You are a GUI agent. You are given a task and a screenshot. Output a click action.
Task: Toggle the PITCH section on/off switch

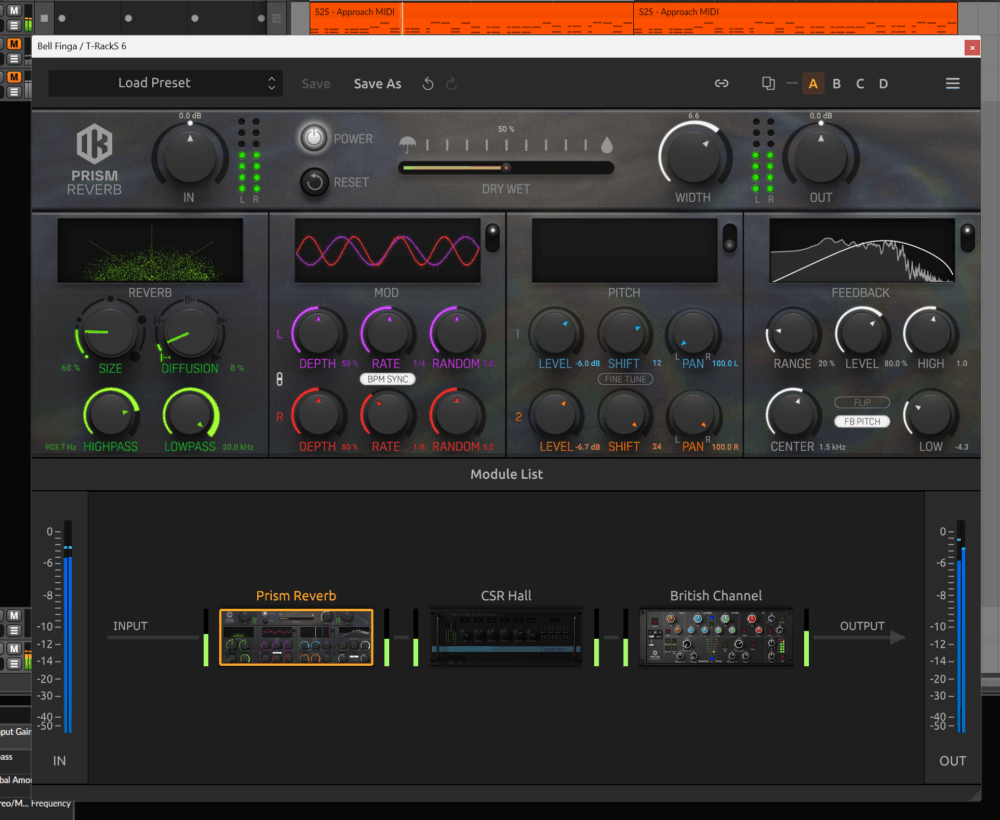(x=730, y=237)
